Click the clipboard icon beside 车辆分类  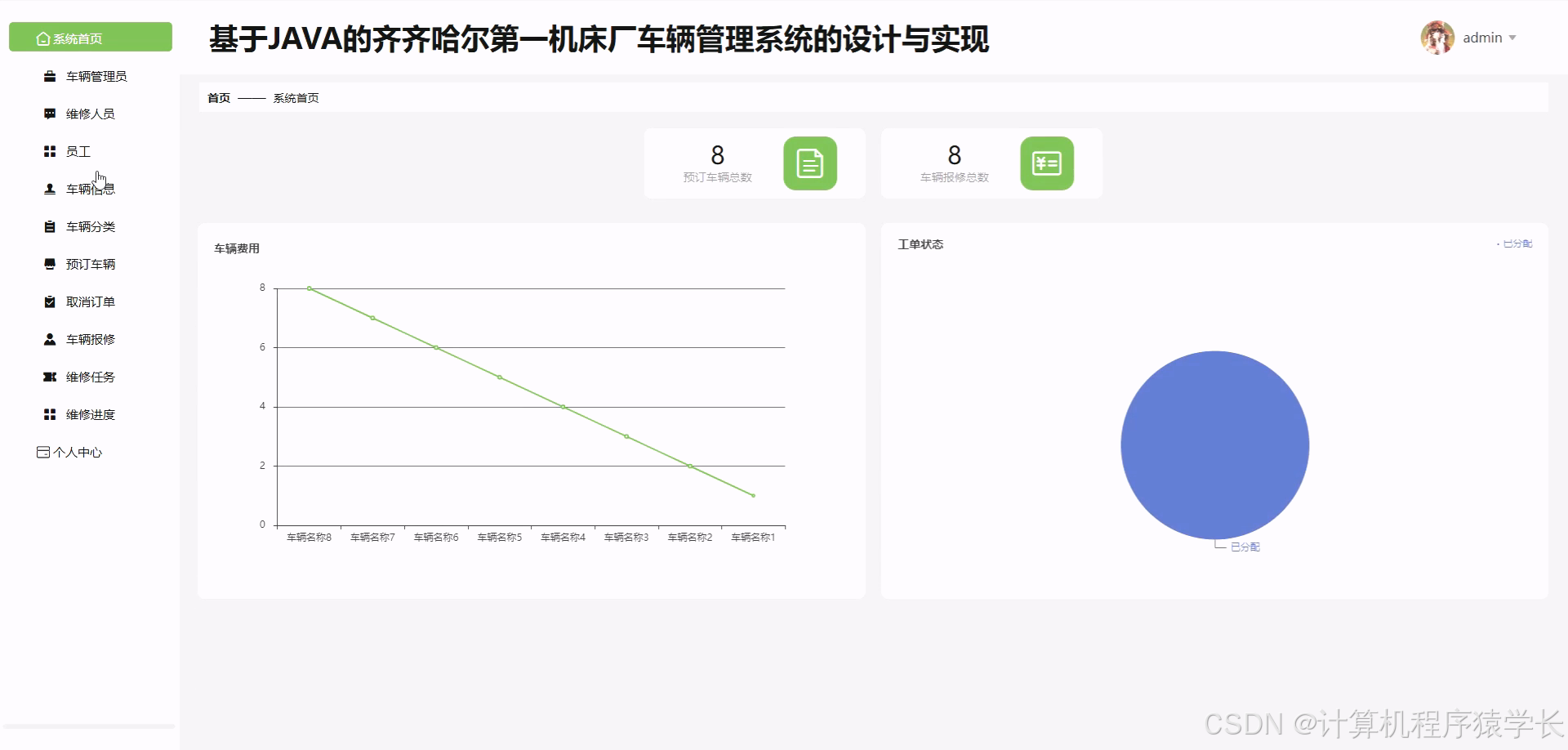(50, 226)
